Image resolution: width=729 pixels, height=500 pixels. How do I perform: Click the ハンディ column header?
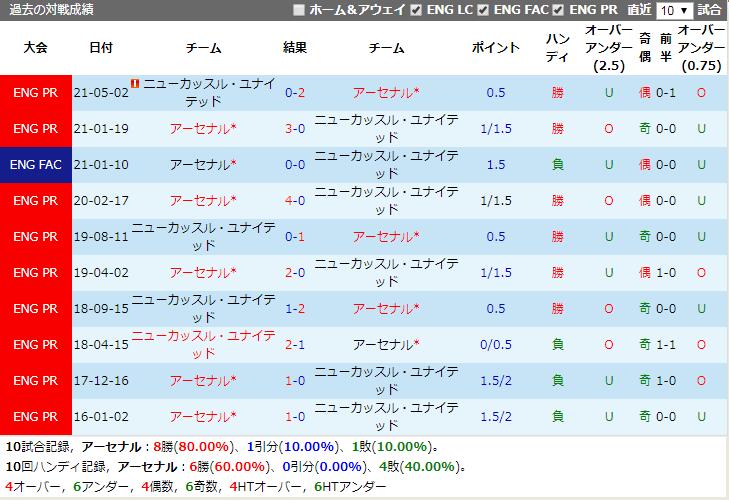(x=557, y=47)
